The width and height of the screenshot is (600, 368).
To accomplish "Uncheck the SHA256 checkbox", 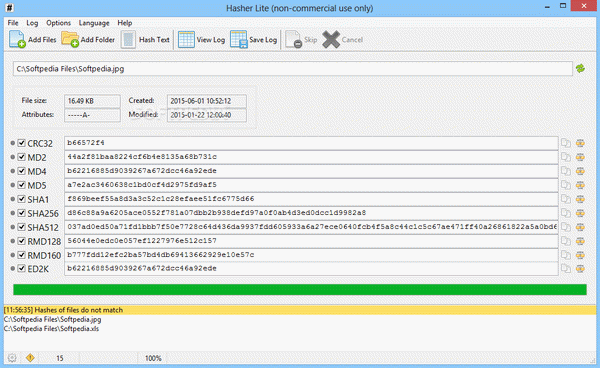I will click(21, 213).
